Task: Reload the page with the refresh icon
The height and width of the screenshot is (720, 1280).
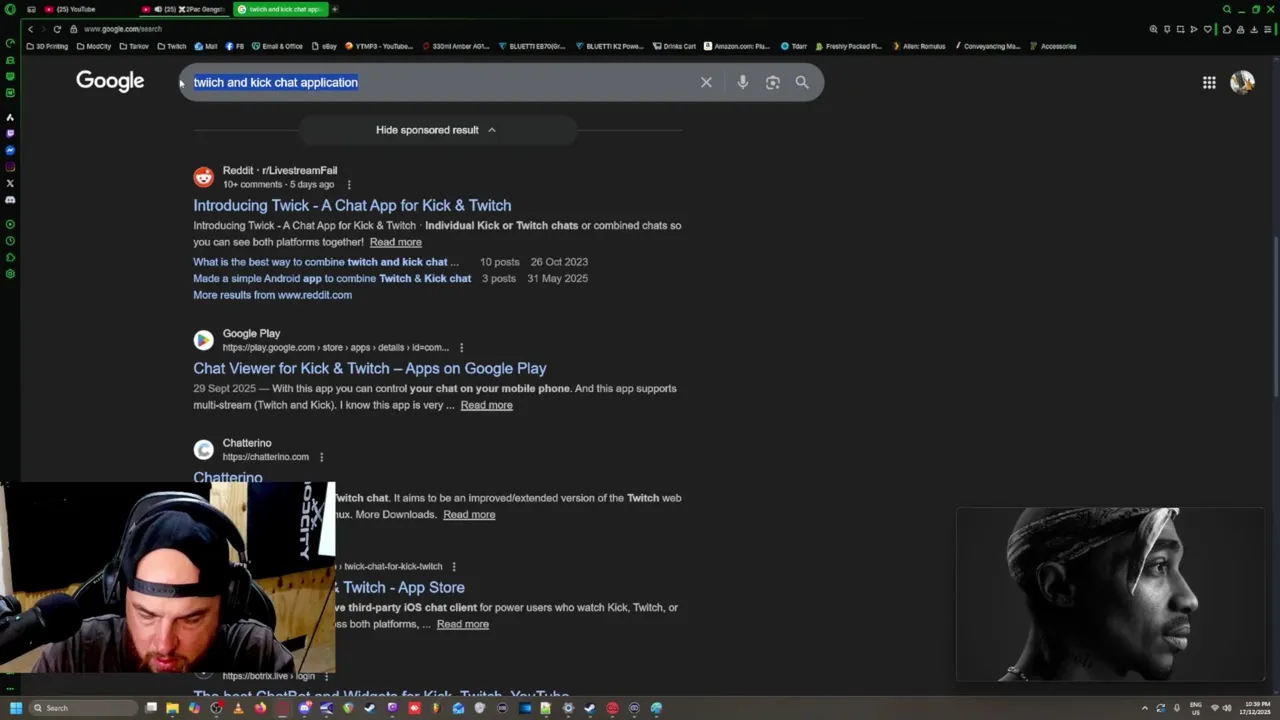Action: pyautogui.click(x=57, y=29)
